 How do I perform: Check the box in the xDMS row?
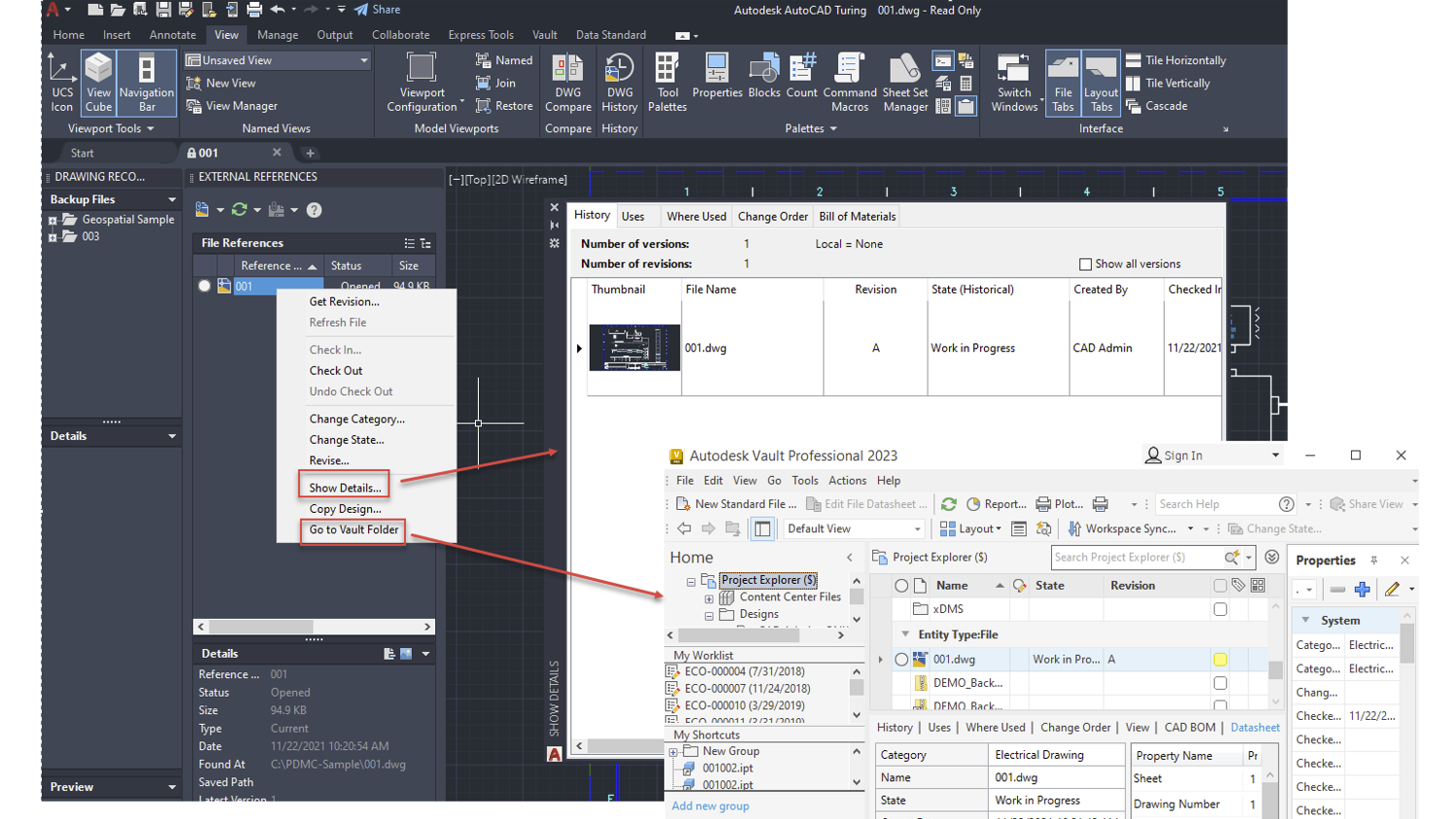1220,609
